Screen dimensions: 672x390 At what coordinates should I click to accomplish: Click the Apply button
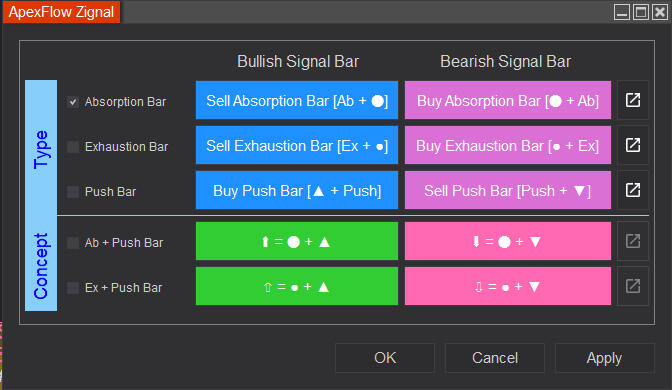click(x=605, y=358)
